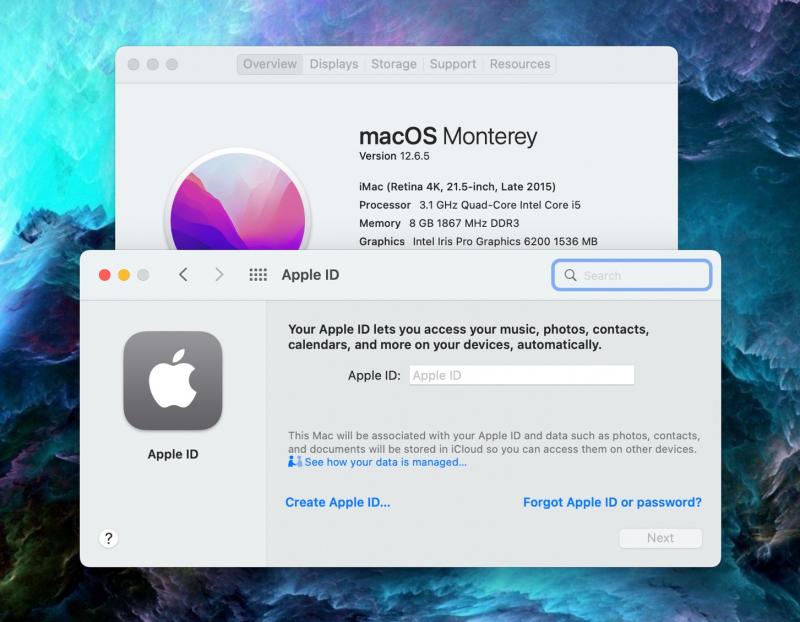Focus the Apple ID text field

tap(521, 376)
